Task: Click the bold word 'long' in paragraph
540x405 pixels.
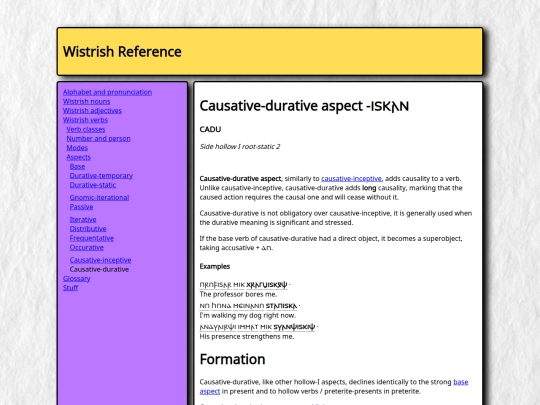Action: coord(369,188)
